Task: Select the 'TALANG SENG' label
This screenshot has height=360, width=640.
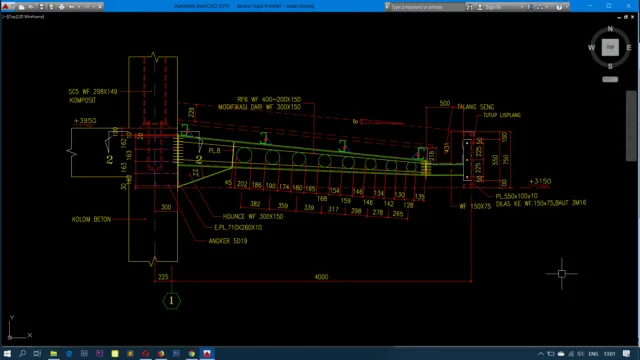Action: point(476,107)
